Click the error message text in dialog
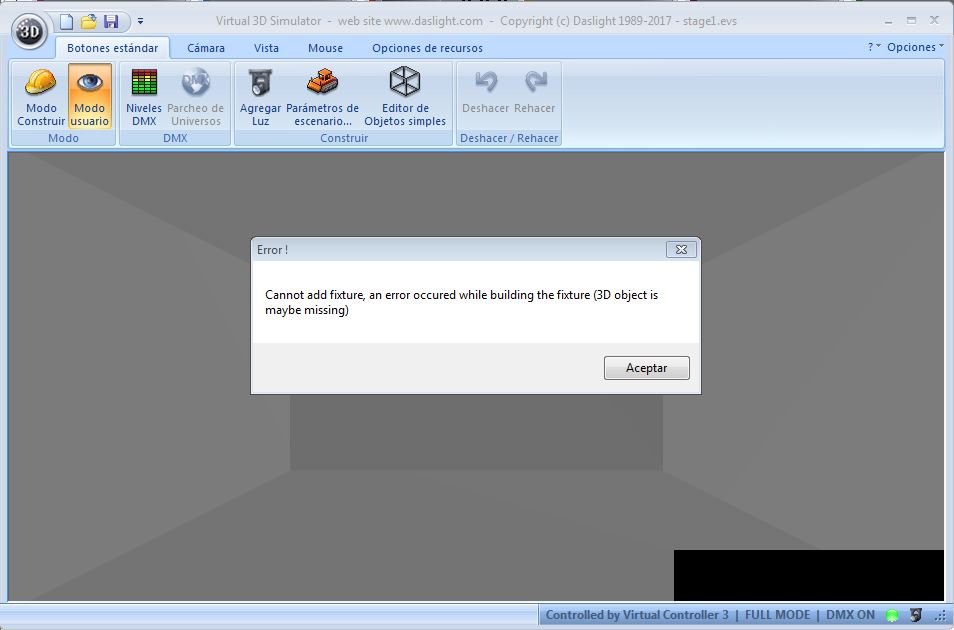954x630 pixels. pyautogui.click(x=461, y=303)
